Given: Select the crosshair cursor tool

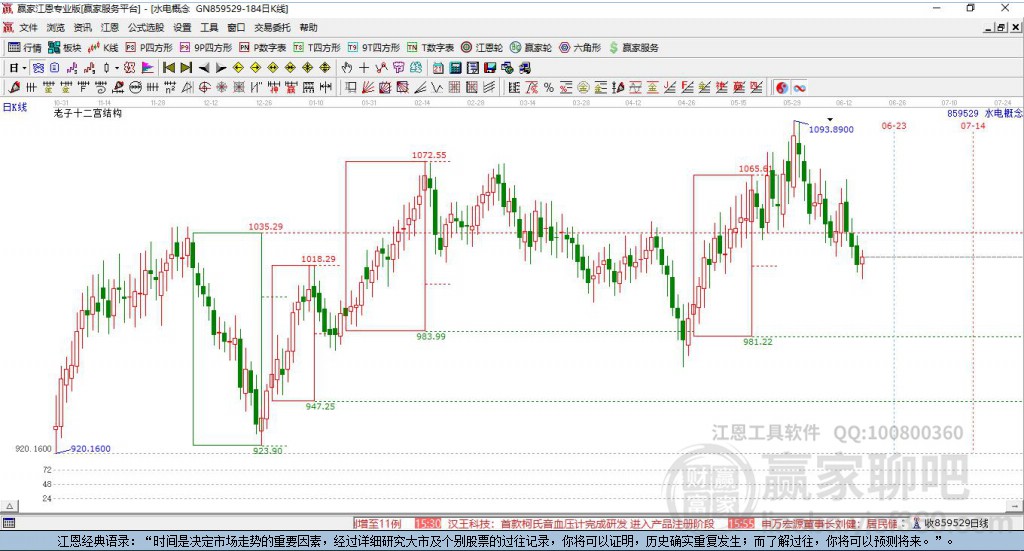Looking at the screenshot, I should [364, 68].
